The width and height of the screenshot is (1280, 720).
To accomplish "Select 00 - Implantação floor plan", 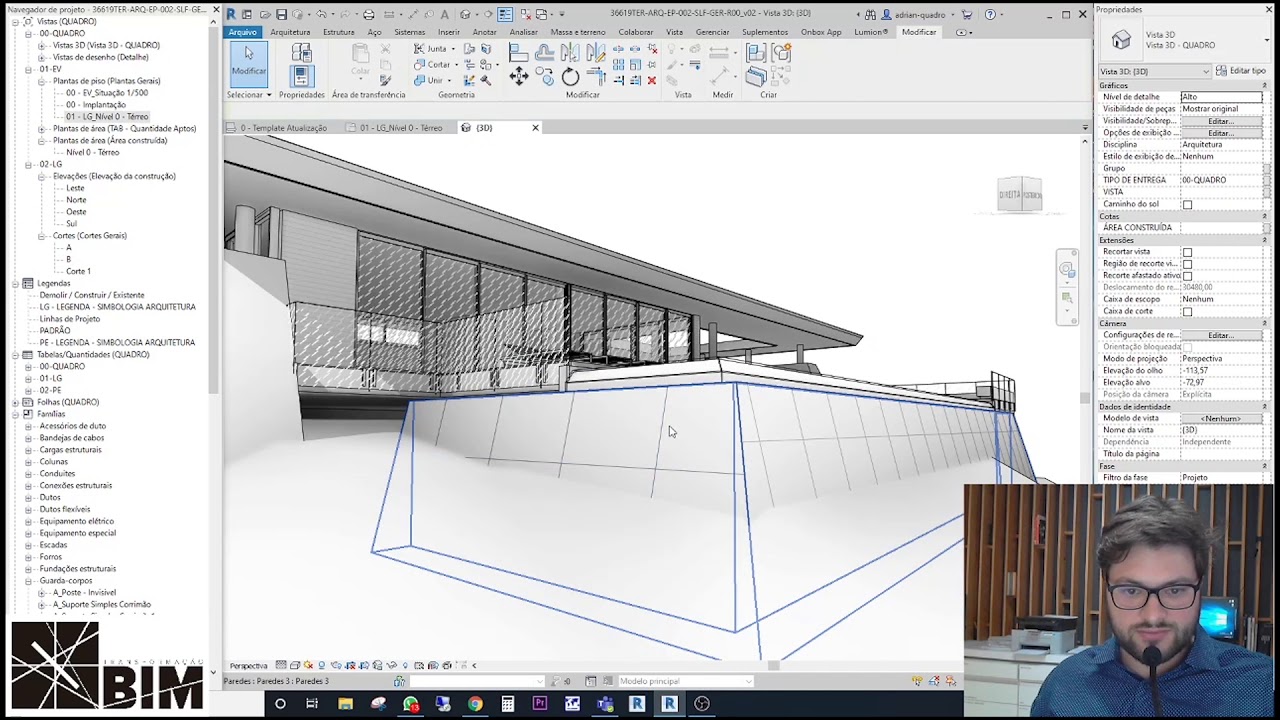I will point(96,105).
